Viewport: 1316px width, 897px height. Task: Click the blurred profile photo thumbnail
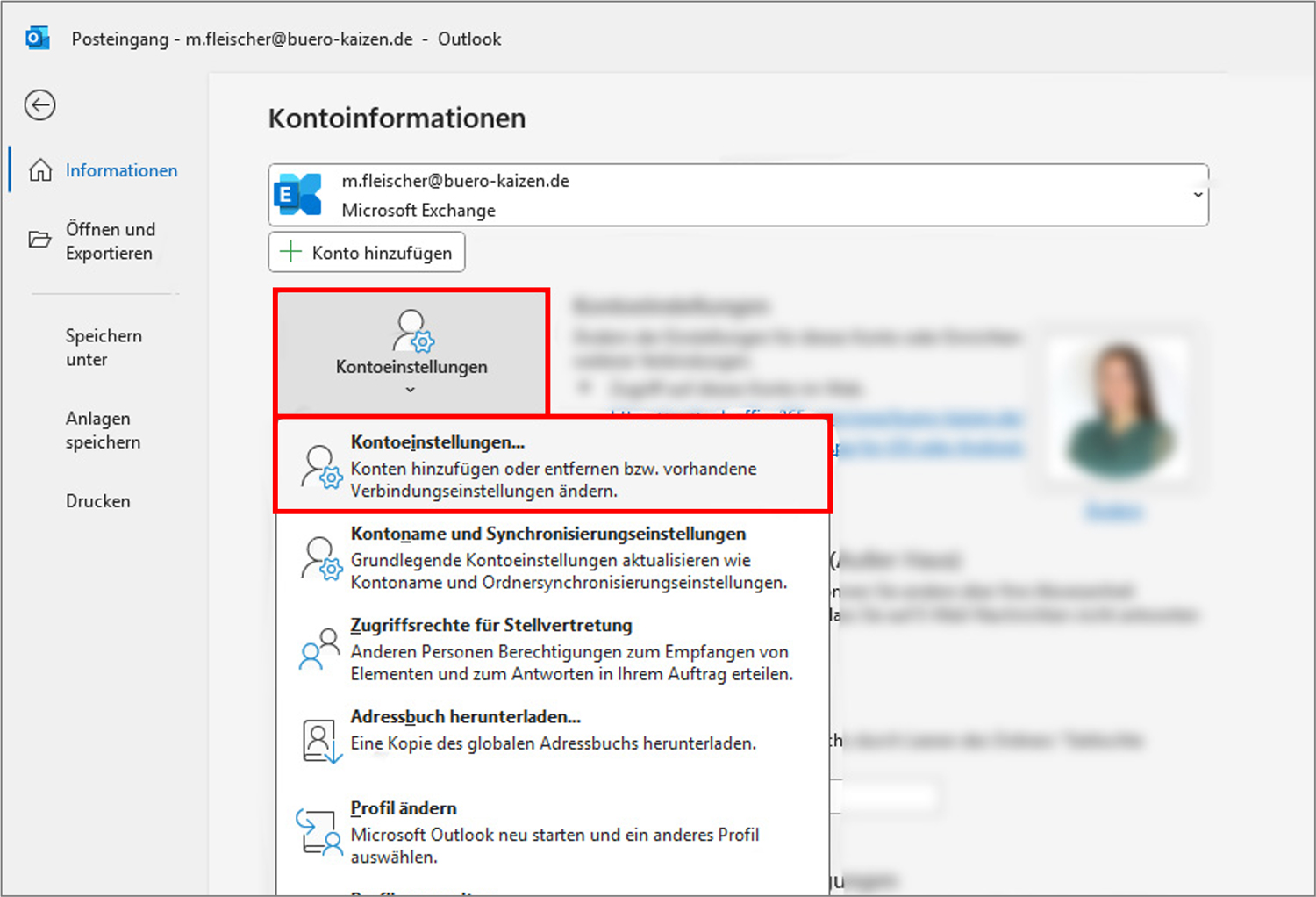(1119, 413)
